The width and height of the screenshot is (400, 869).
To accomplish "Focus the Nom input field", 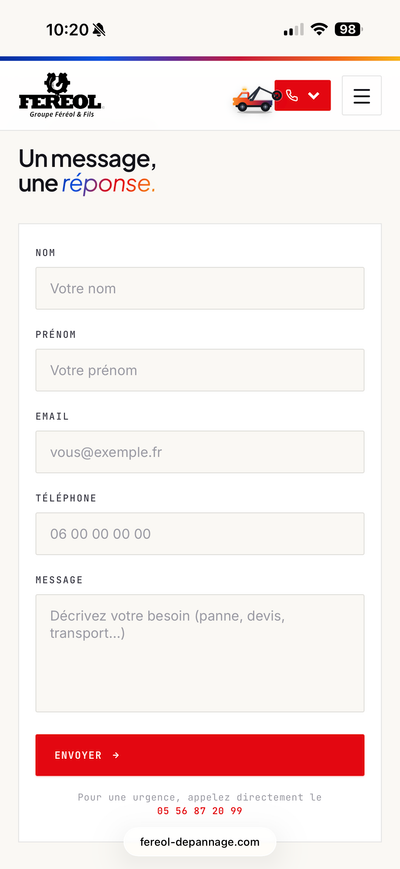I will [200, 288].
